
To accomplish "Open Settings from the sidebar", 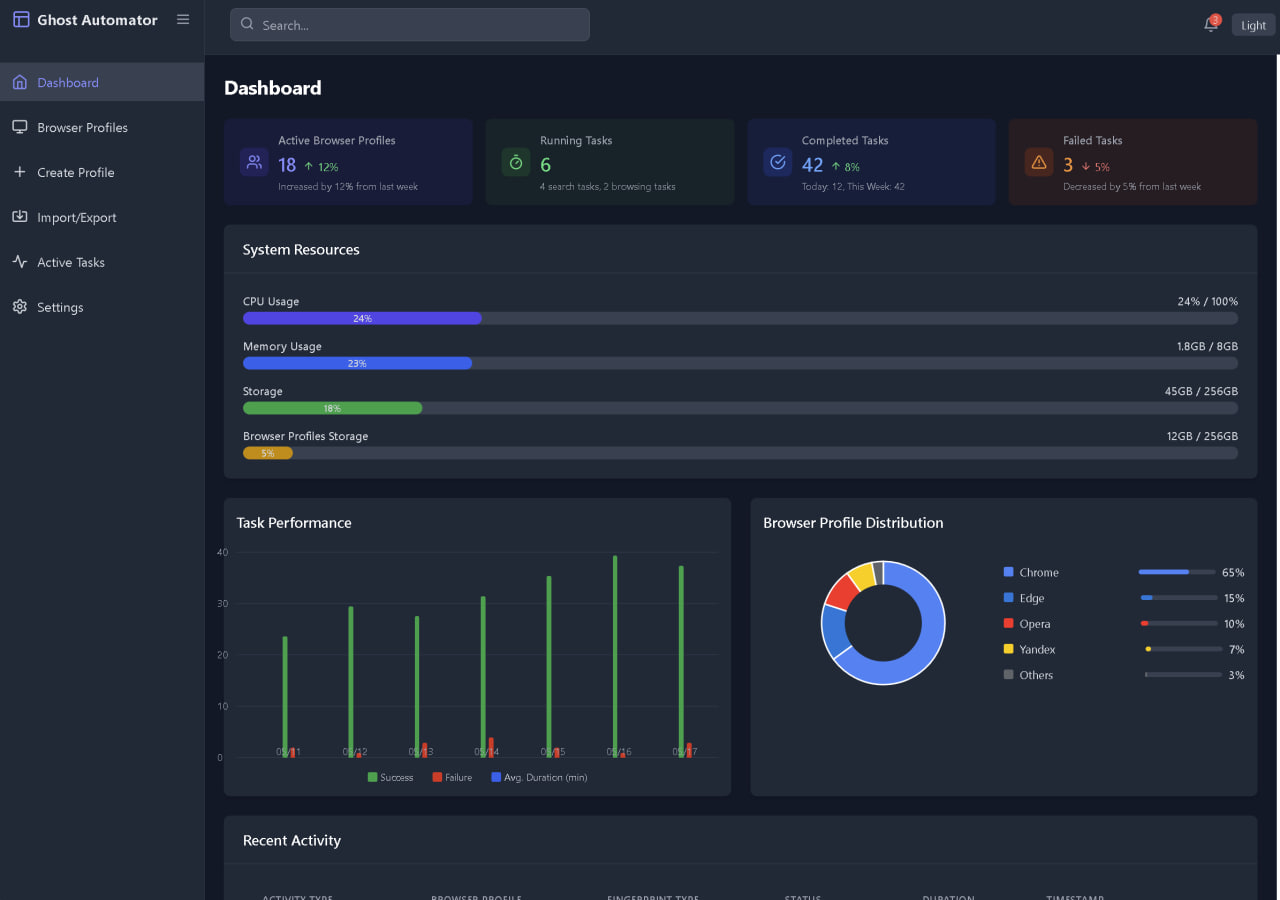I will pyautogui.click(x=60, y=308).
